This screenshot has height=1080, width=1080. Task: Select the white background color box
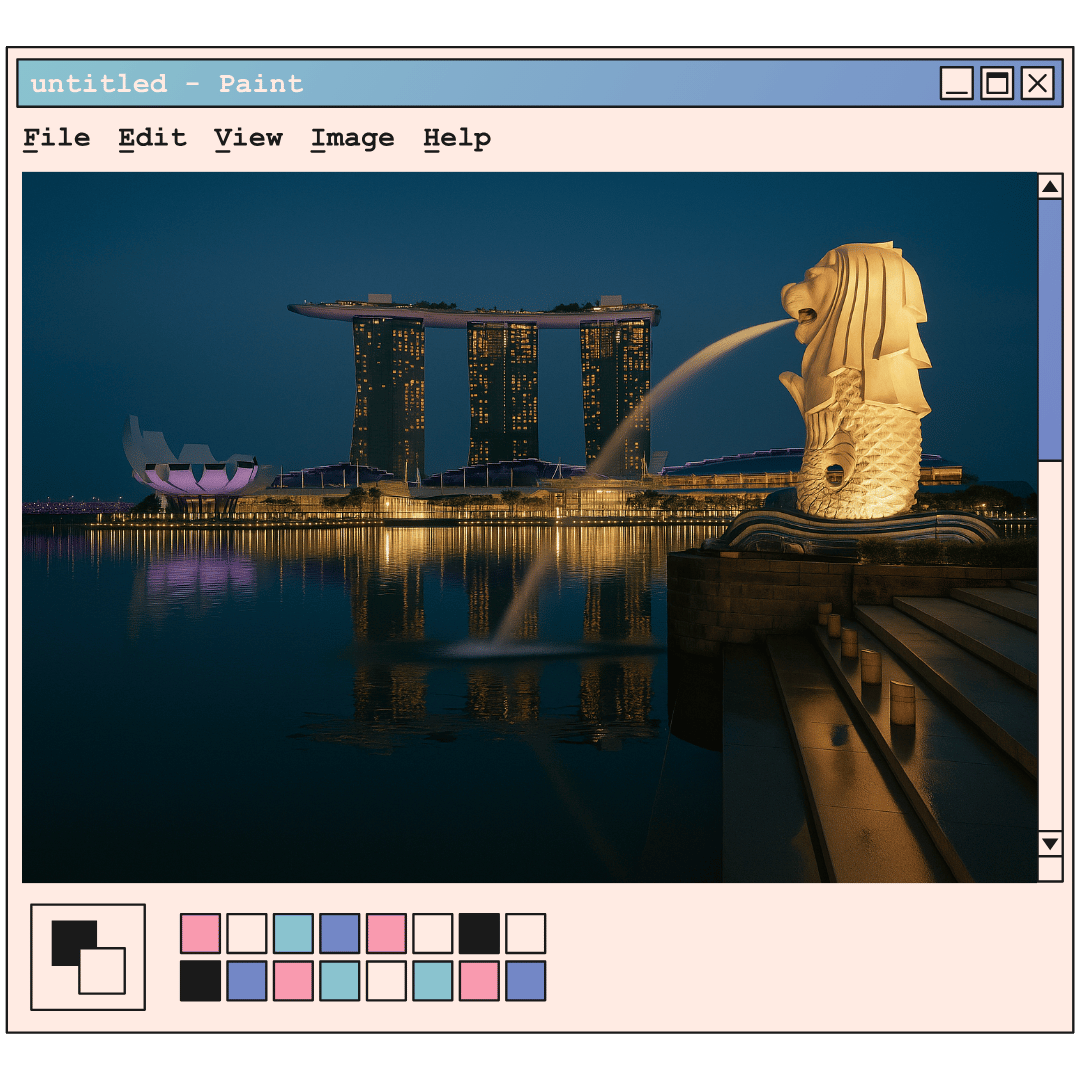coord(103,972)
